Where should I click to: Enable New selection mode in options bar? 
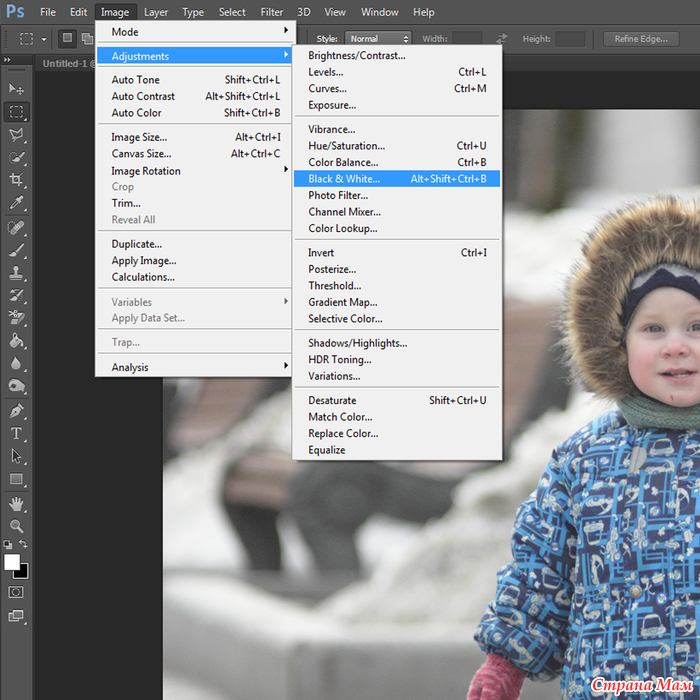[68, 39]
